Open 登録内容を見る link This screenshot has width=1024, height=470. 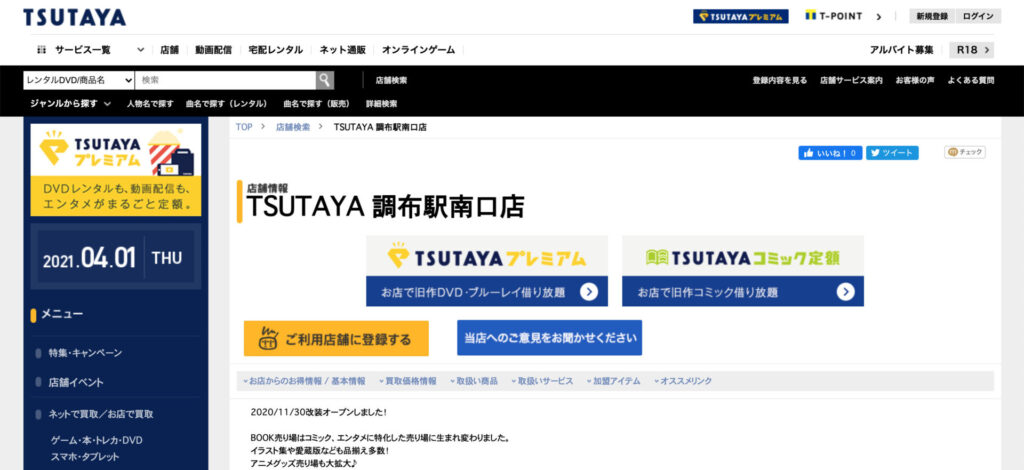(779, 80)
